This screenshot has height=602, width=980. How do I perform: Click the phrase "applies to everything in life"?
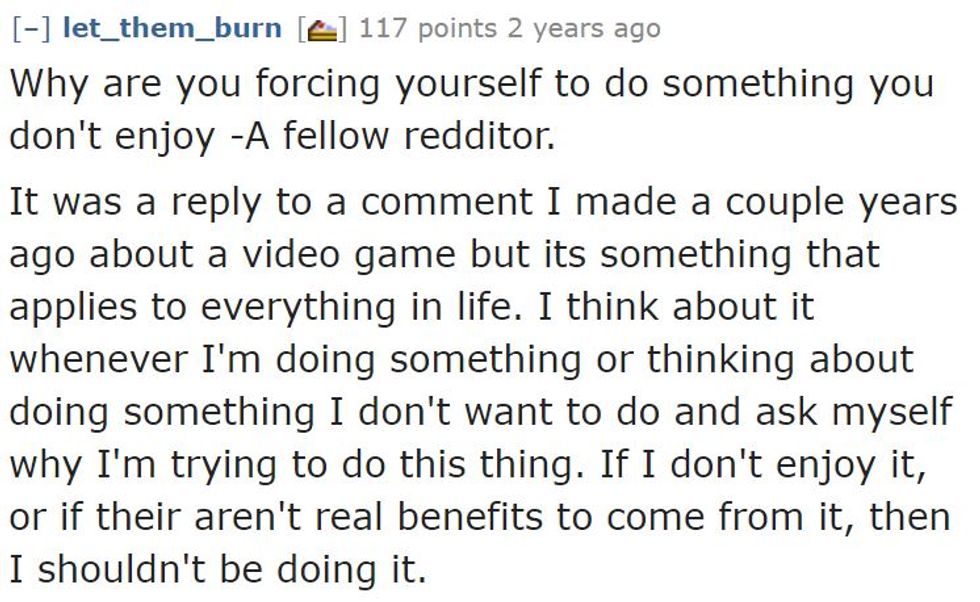tap(263, 307)
